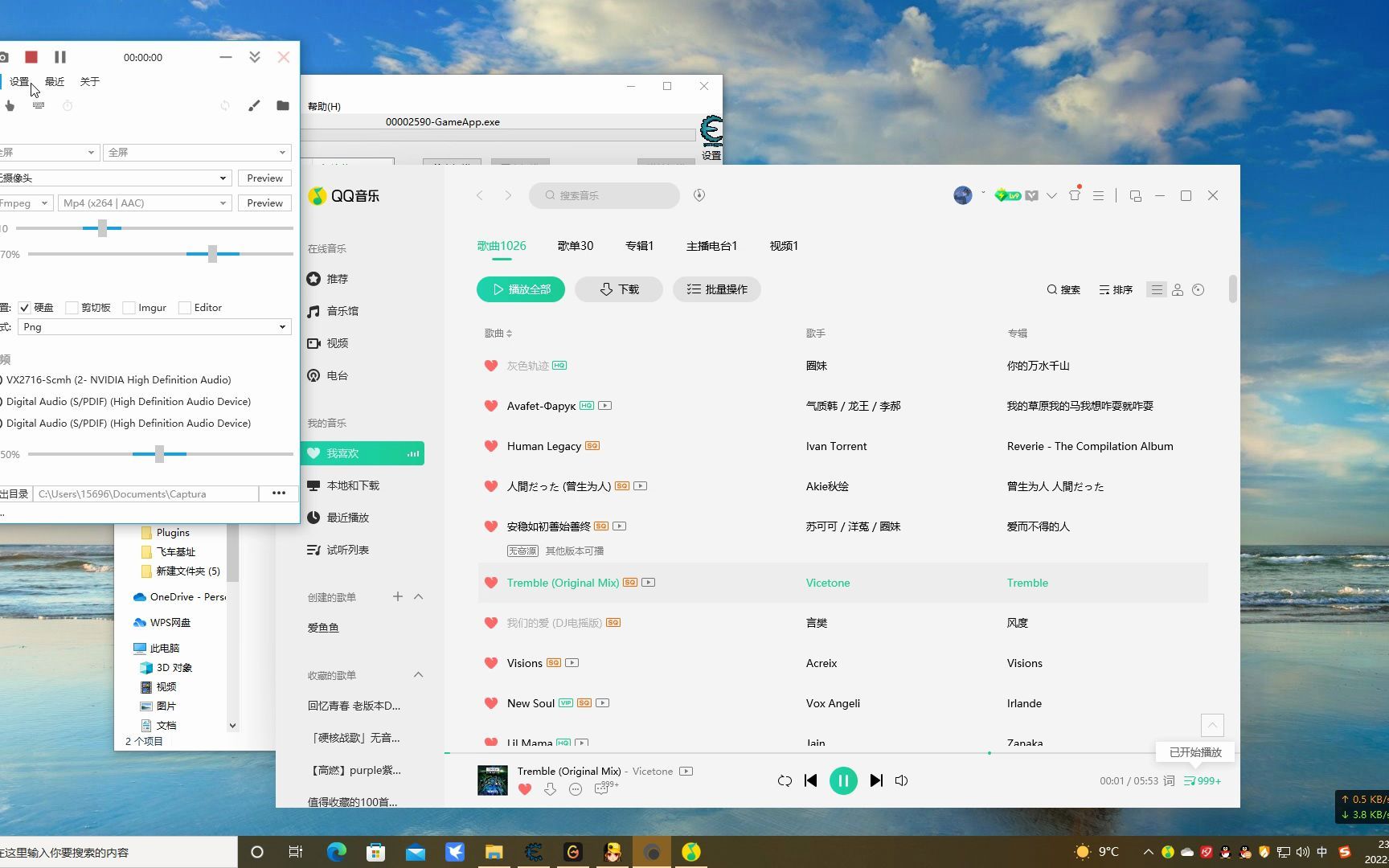Pause recording in Captura toolbar

60,57
